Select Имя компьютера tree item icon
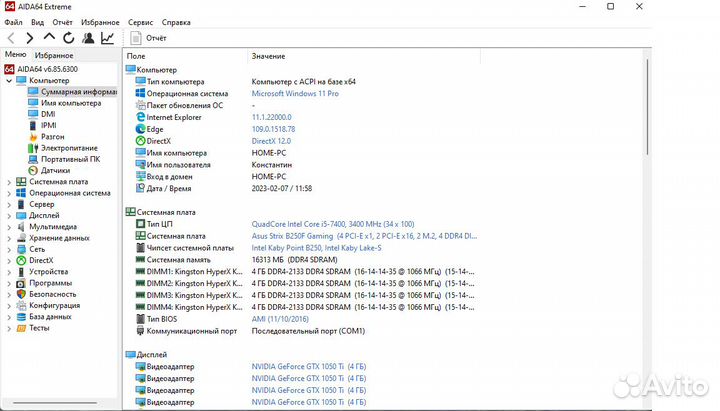Image resolution: width=720 pixels, height=411 pixels. pos(33,103)
